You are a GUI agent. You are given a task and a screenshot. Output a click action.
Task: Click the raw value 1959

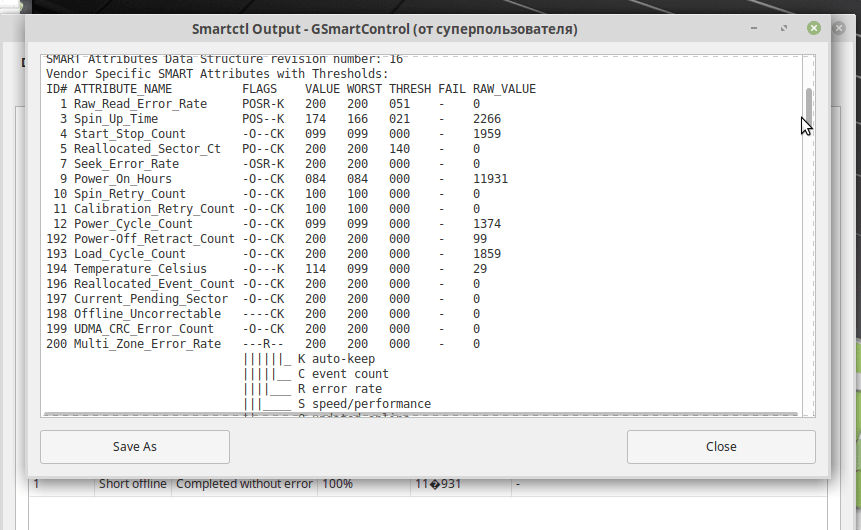(487, 133)
